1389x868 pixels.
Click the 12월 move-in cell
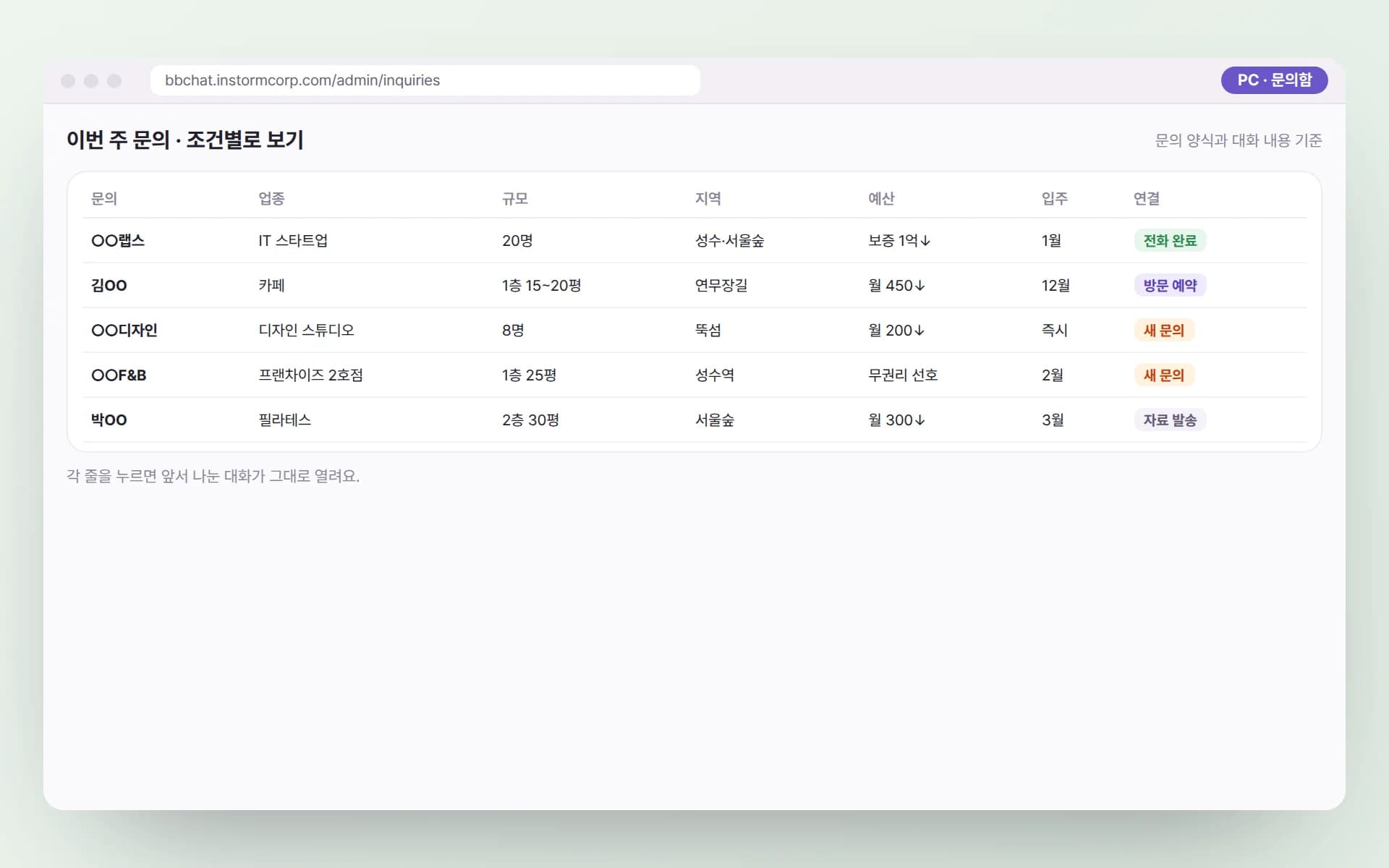pyautogui.click(x=1055, y=285)
